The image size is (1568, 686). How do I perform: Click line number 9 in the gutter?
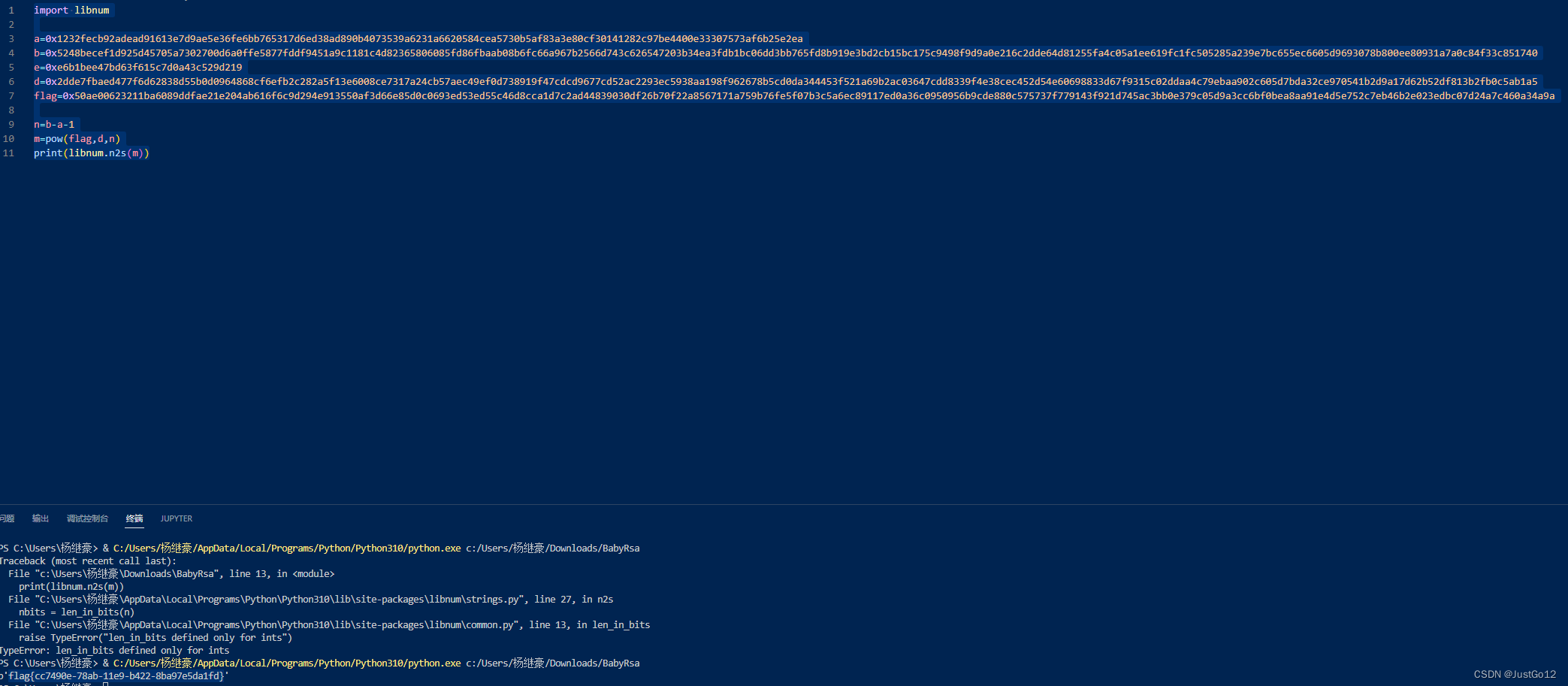pos(11,124)
